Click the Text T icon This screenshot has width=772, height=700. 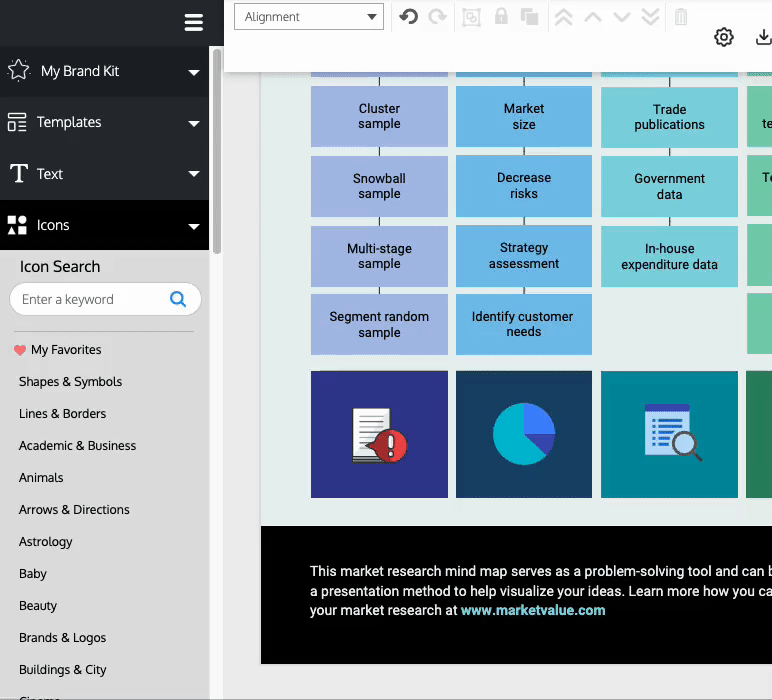pyautogui.click(x=19, y=173)
